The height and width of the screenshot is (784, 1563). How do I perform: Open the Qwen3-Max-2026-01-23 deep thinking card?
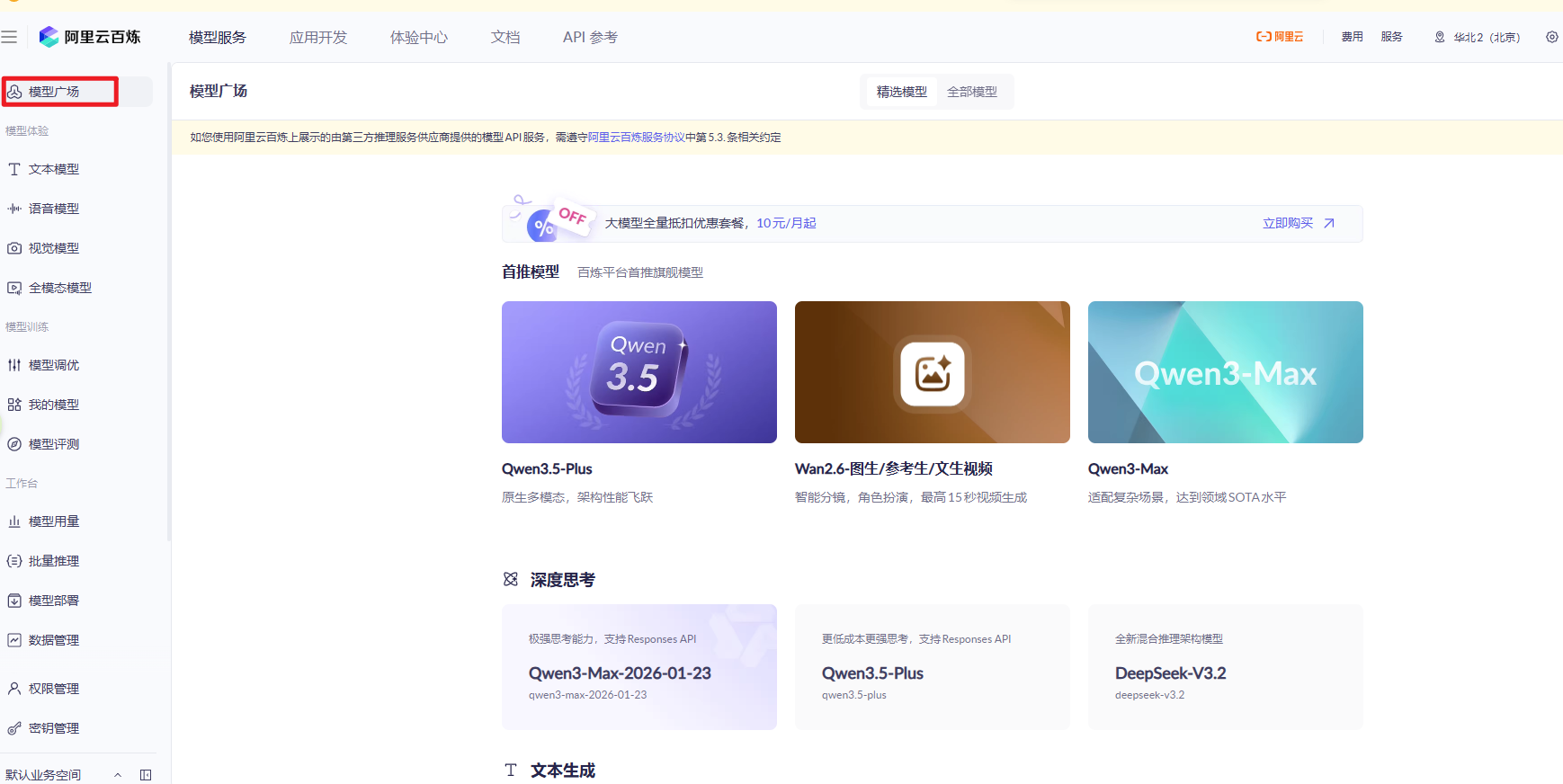pyautogui.click(x=639, y=667)
